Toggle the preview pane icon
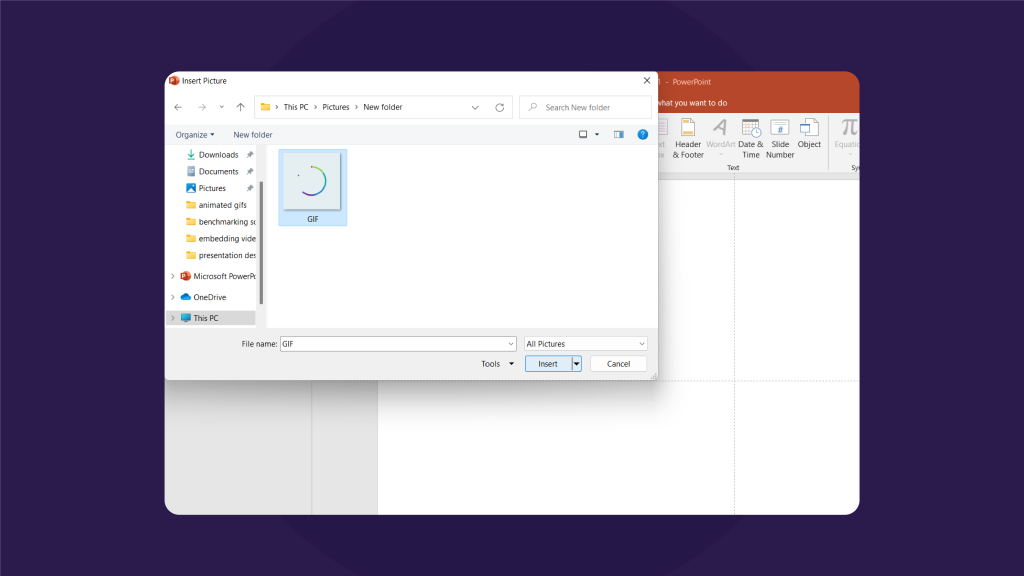This screenshot has width=1024, height=576. pos(618,134)
